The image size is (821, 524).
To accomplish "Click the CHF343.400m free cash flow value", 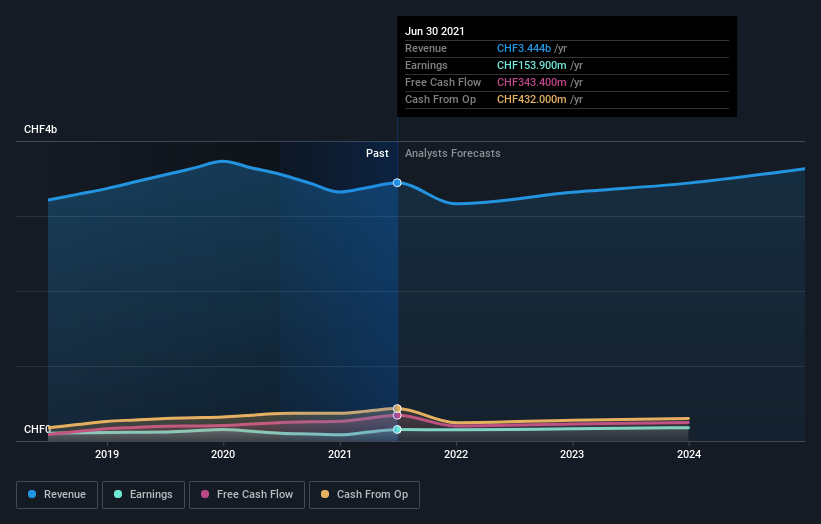I will [x=531, y=82].
